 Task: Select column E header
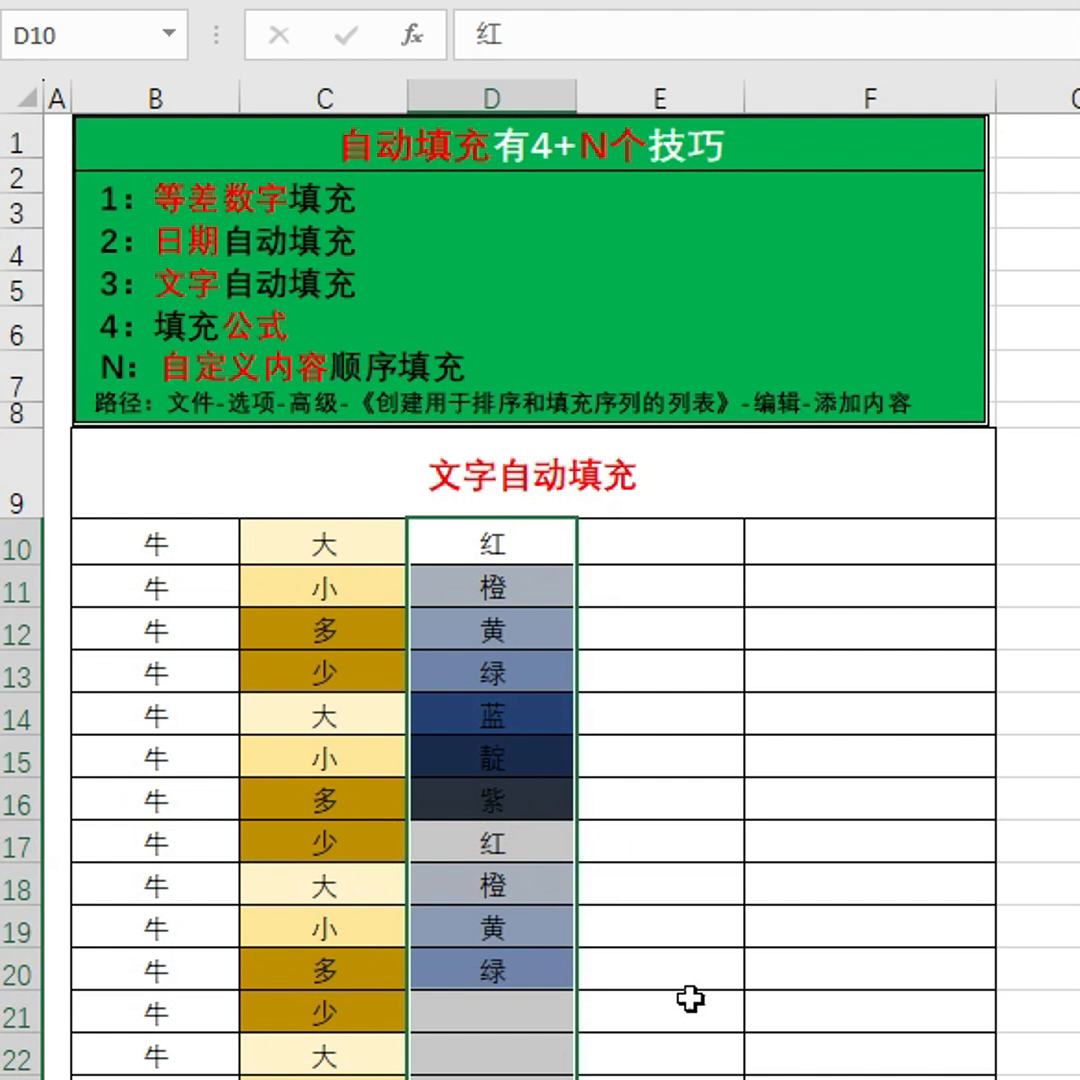(660, 98)
